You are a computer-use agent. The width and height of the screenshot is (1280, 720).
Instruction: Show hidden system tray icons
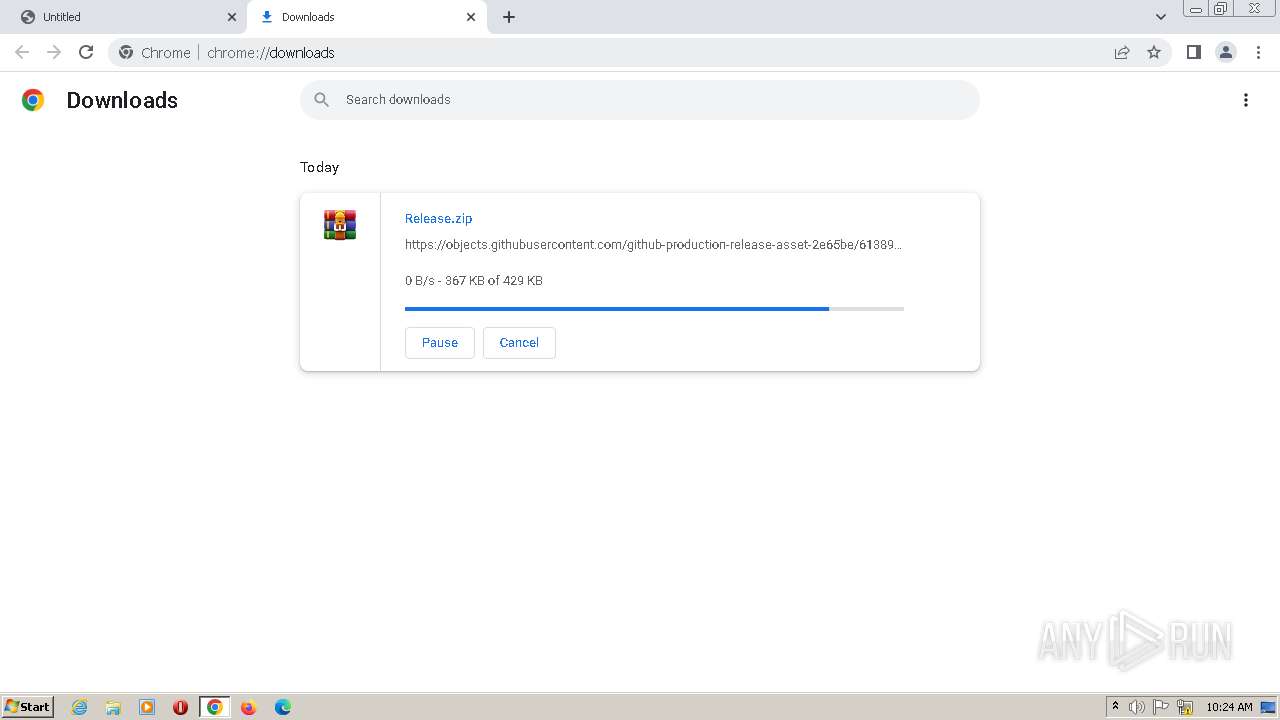click(1115, 706)
